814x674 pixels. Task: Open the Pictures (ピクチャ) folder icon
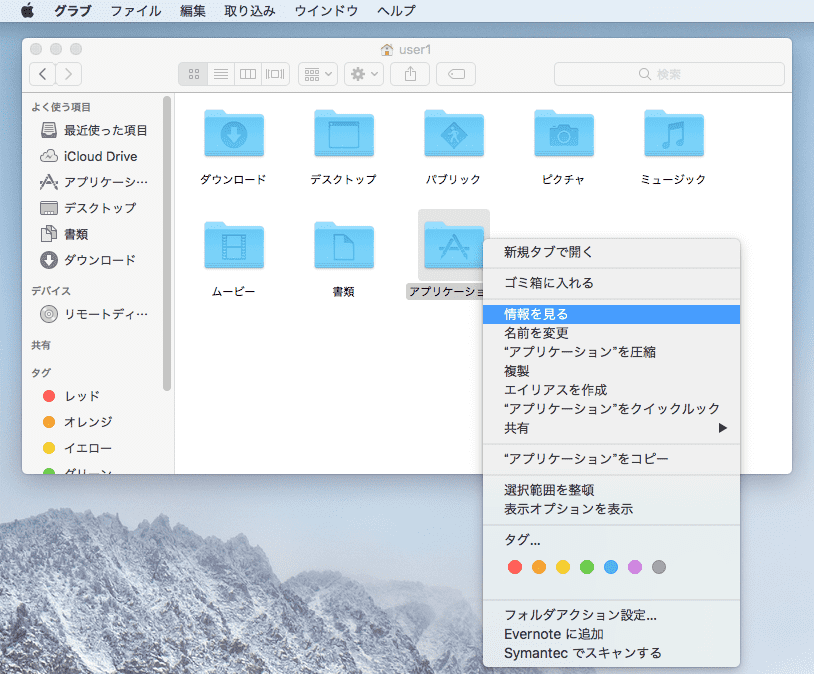point(563,135)
